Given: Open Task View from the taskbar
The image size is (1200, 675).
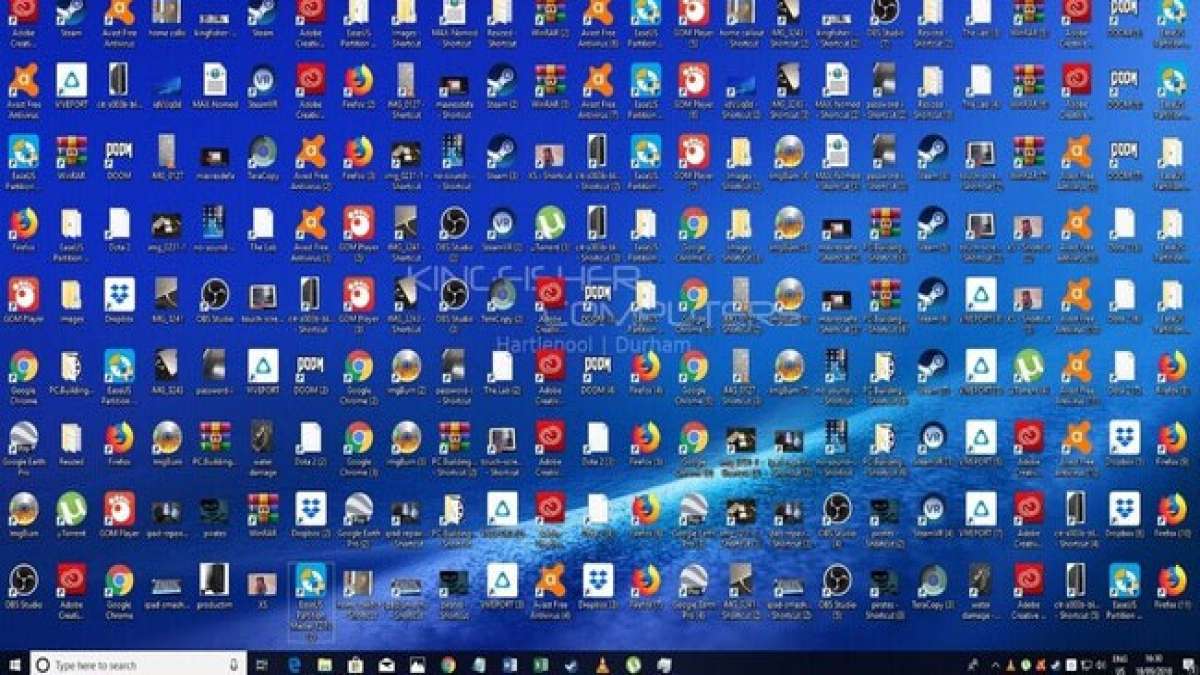Looking at the screenshot, I should tap(264, 664).
